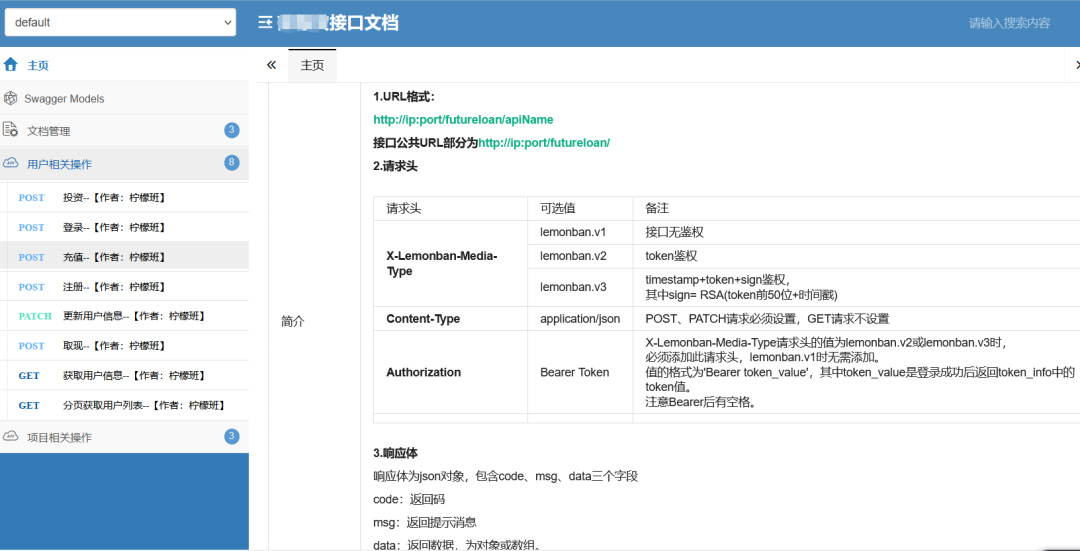Click the double-left arrow tab scroll icon
The image size is (1080, 551).
(271, 65)
